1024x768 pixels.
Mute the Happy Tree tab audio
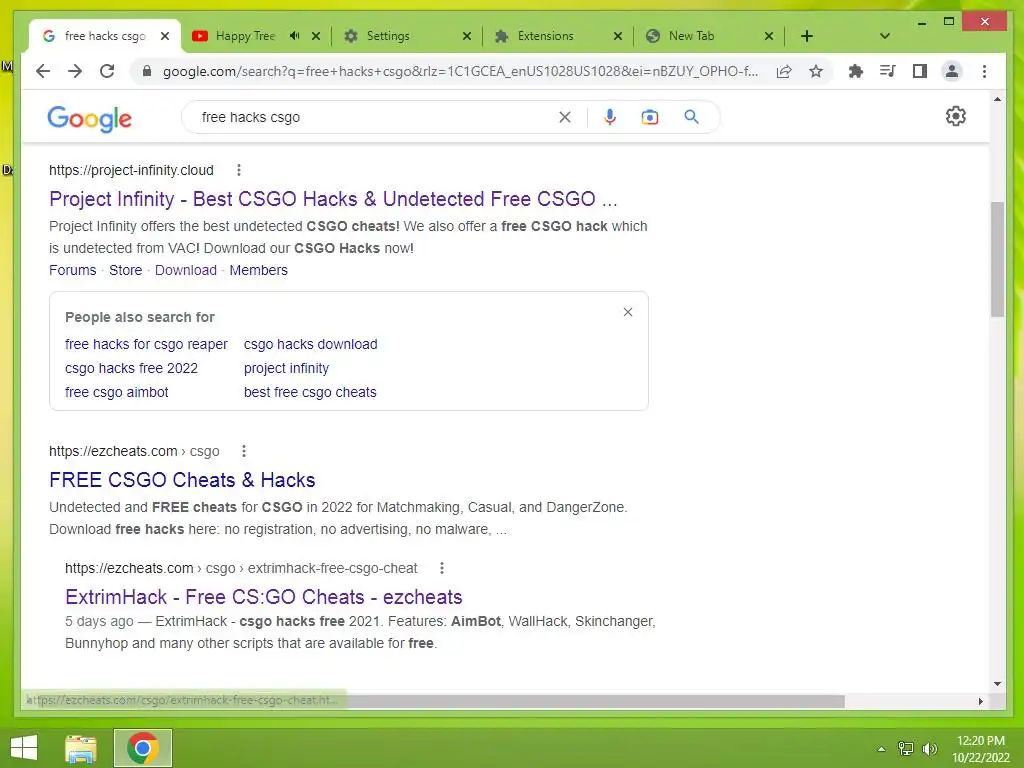point(295,36)
